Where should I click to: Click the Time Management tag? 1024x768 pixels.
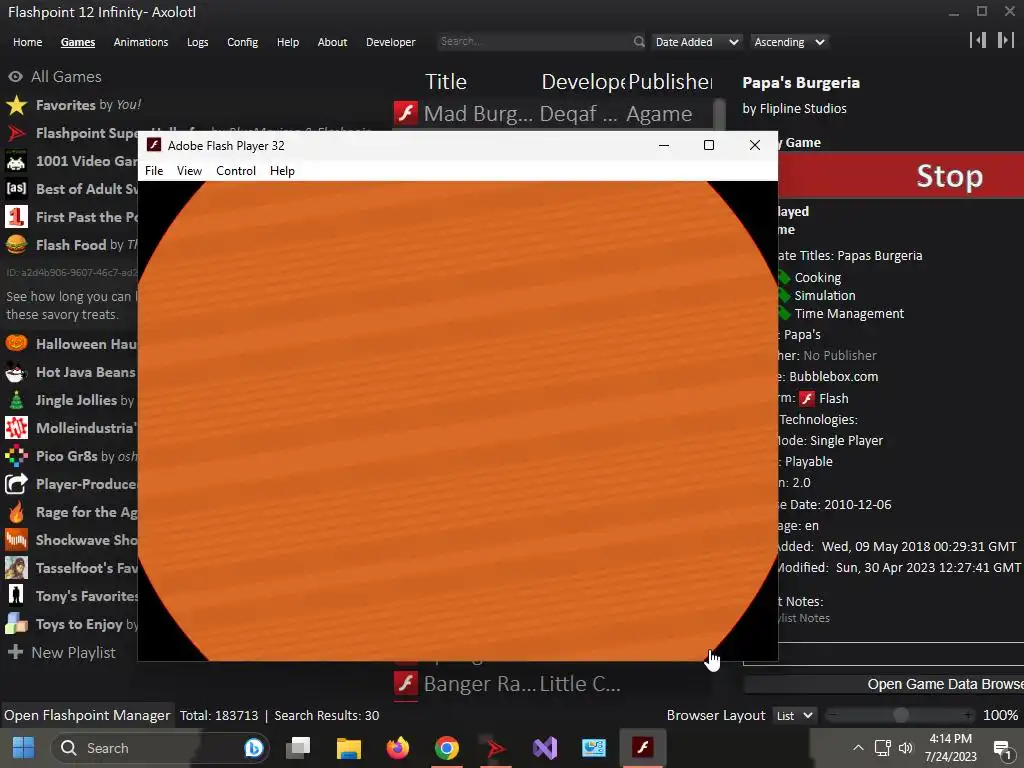(x=849, y=313)
